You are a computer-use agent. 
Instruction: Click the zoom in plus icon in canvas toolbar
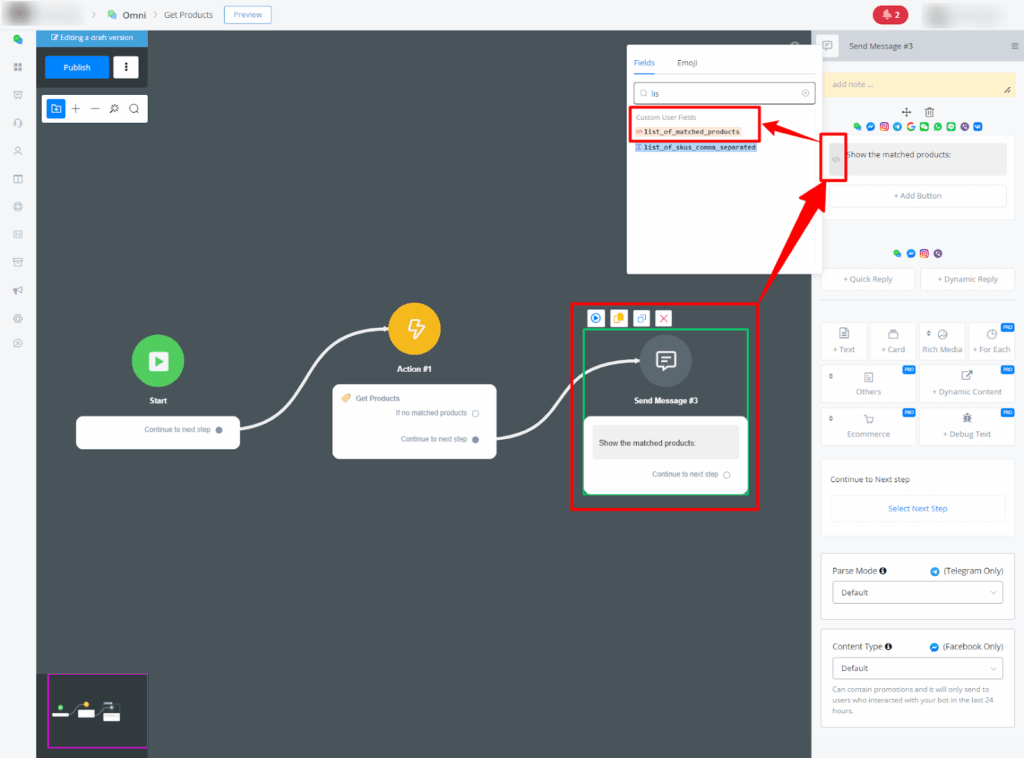point(76,108)
